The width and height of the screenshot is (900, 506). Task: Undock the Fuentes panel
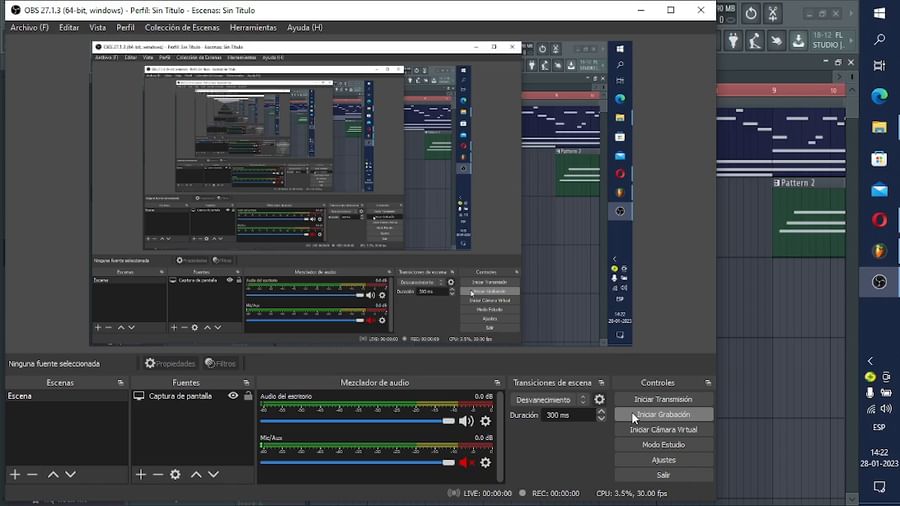[x=246, y=383]
